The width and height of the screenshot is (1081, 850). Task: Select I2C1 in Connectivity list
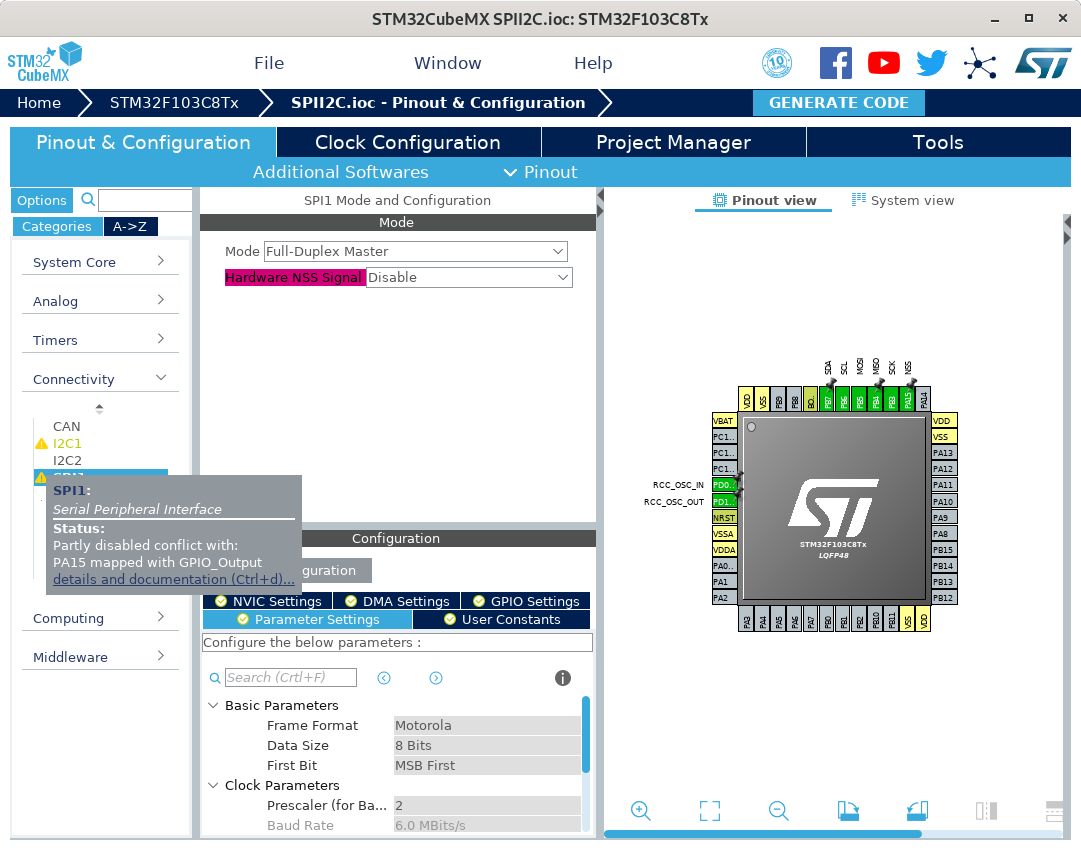pyautogui.click(x=67, y=443)
